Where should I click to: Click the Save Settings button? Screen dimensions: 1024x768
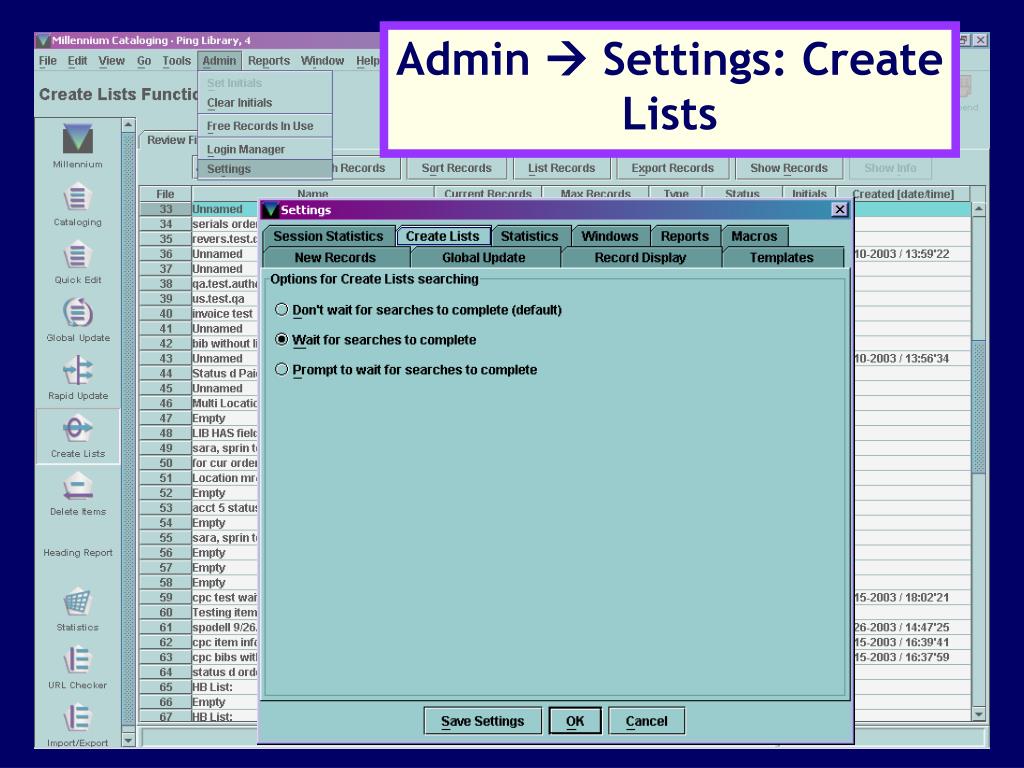click(483, 721)
